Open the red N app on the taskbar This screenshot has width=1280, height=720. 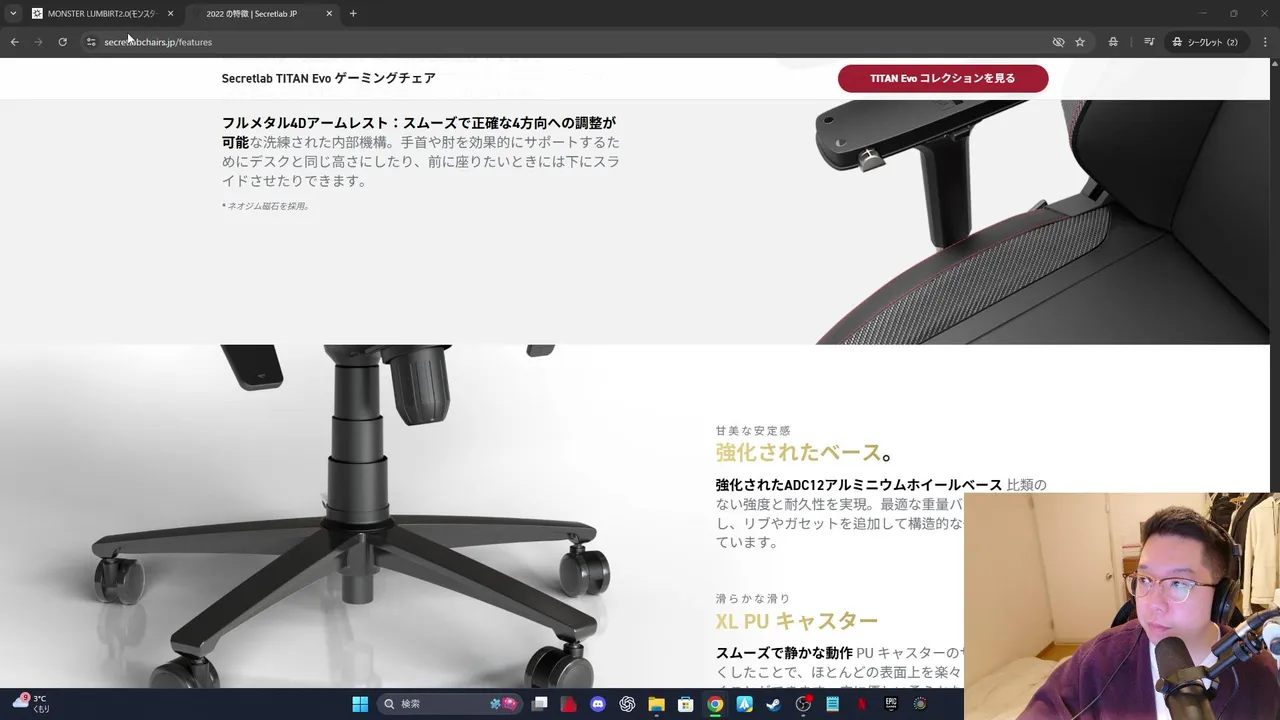(861, 704)
